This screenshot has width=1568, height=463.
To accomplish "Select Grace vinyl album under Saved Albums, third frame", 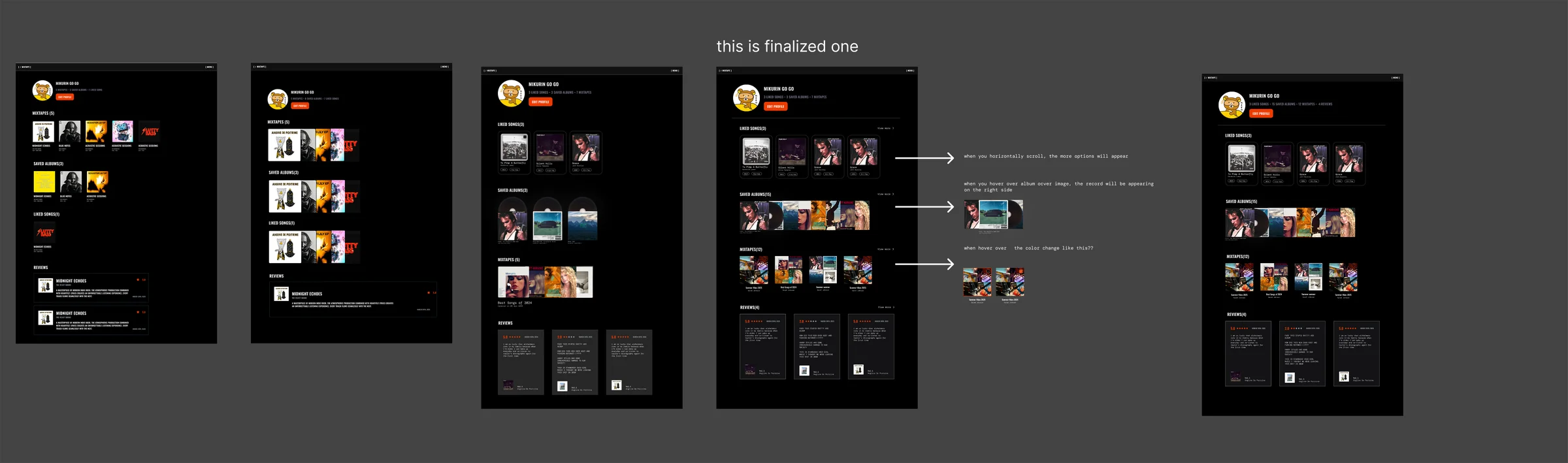I will click(513, 220).
